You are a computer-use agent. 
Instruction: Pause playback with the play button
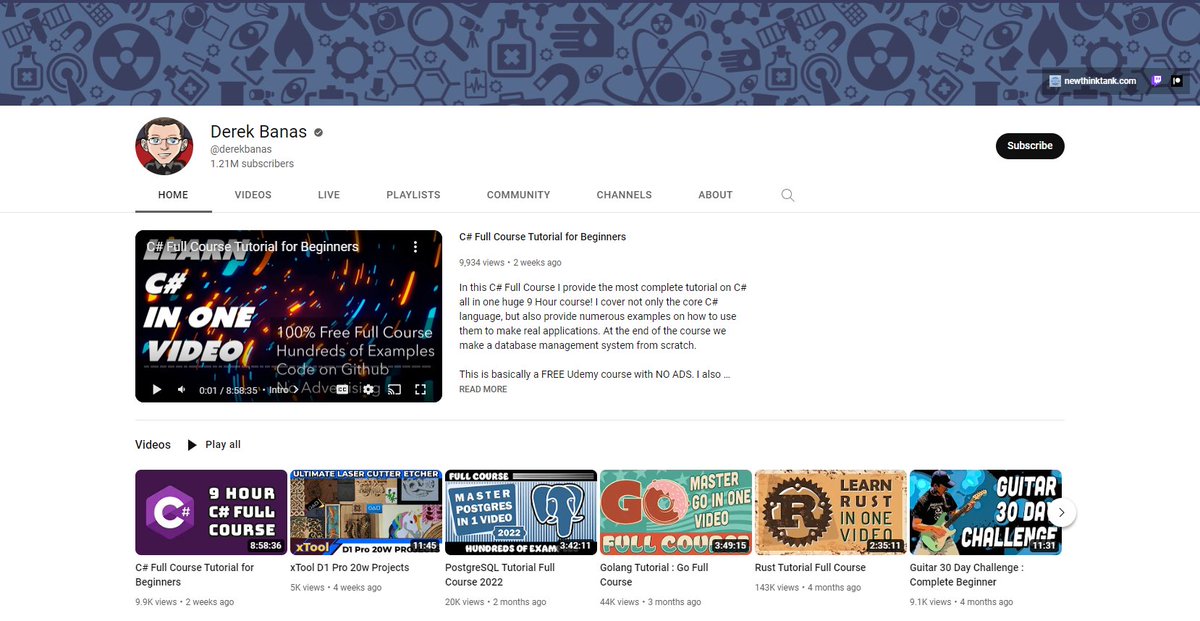click(x=157, y=389)
